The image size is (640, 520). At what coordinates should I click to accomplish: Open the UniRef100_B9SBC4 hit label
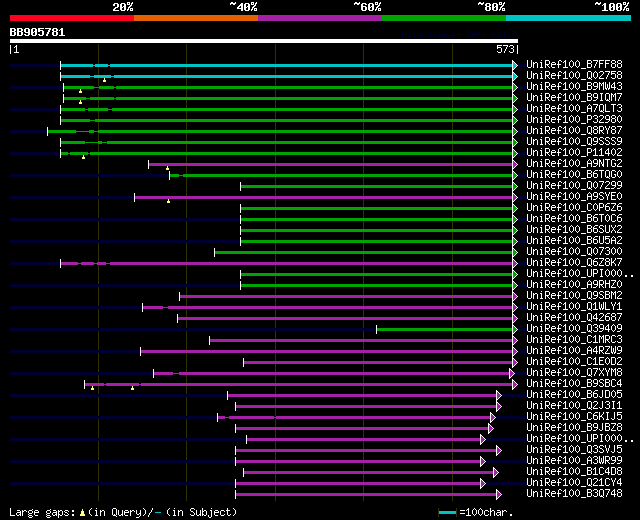tap(574, 384)
